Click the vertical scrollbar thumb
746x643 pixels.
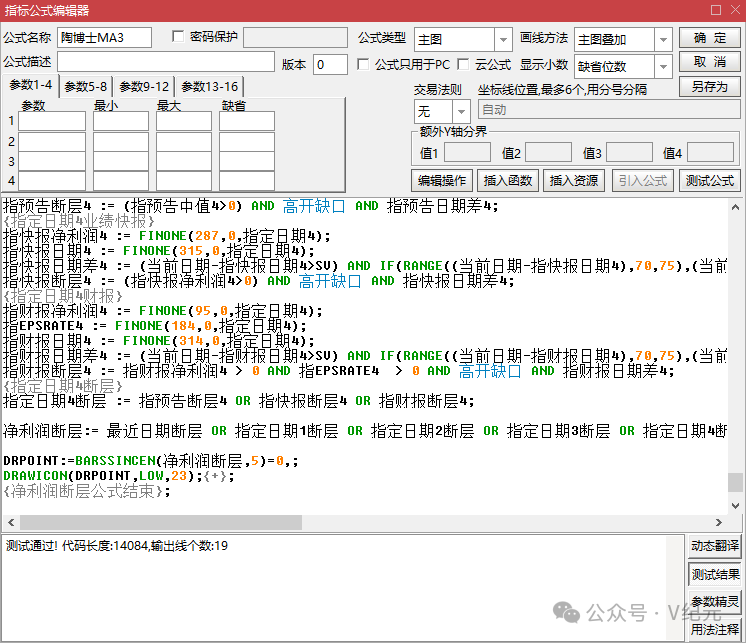click(x=735, y=482)
